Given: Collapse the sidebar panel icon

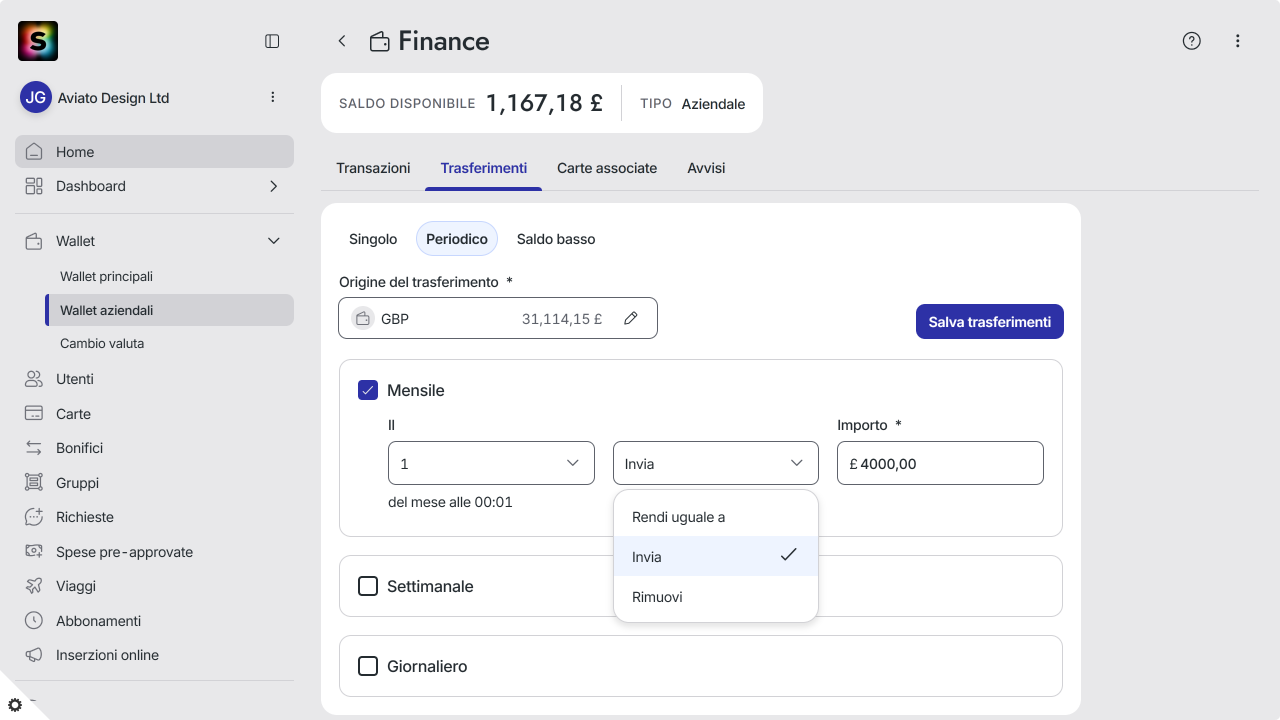Looking at the screenshot, I should click(272, 41).
